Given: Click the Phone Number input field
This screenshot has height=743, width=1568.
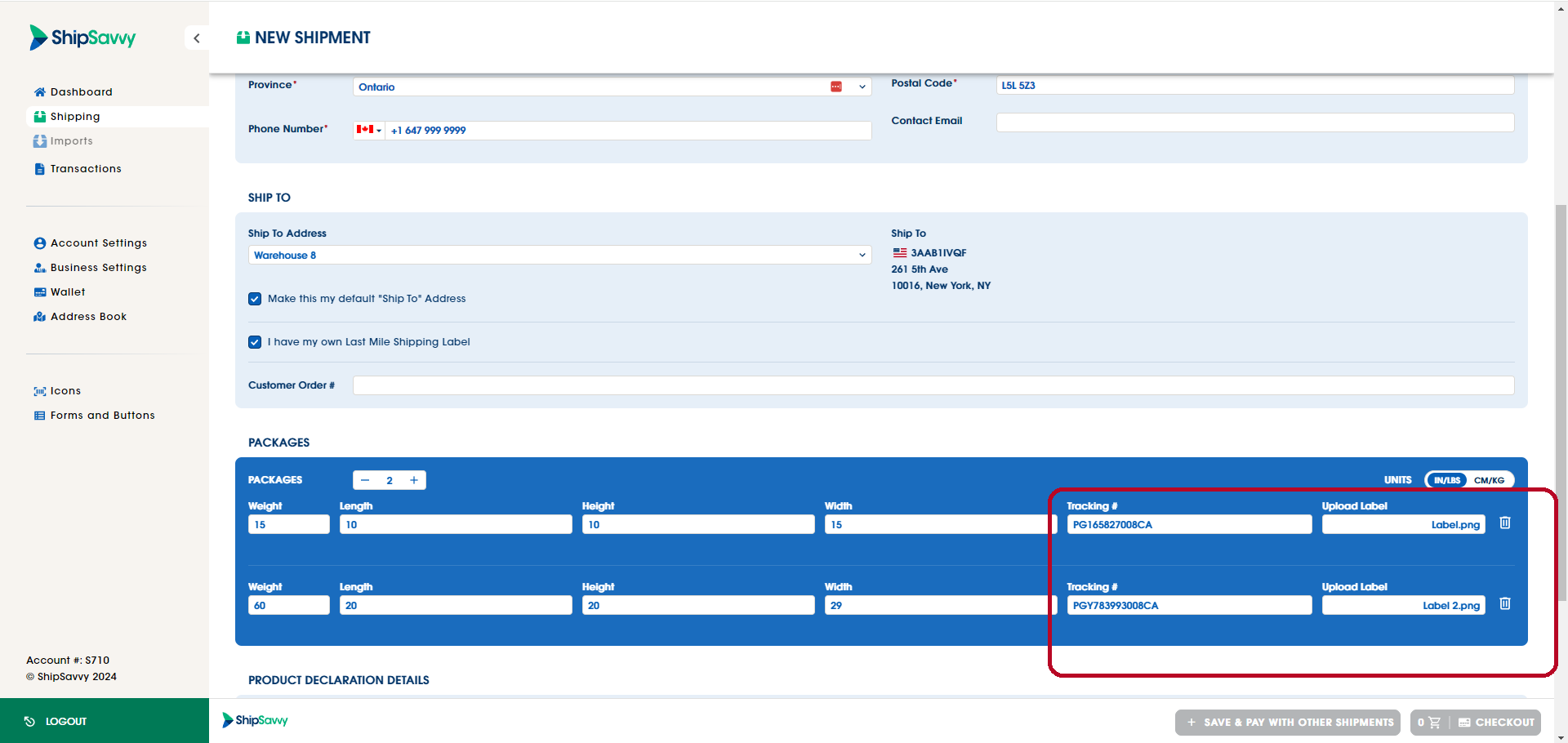Looking at the screenshot, I should 628,130.
